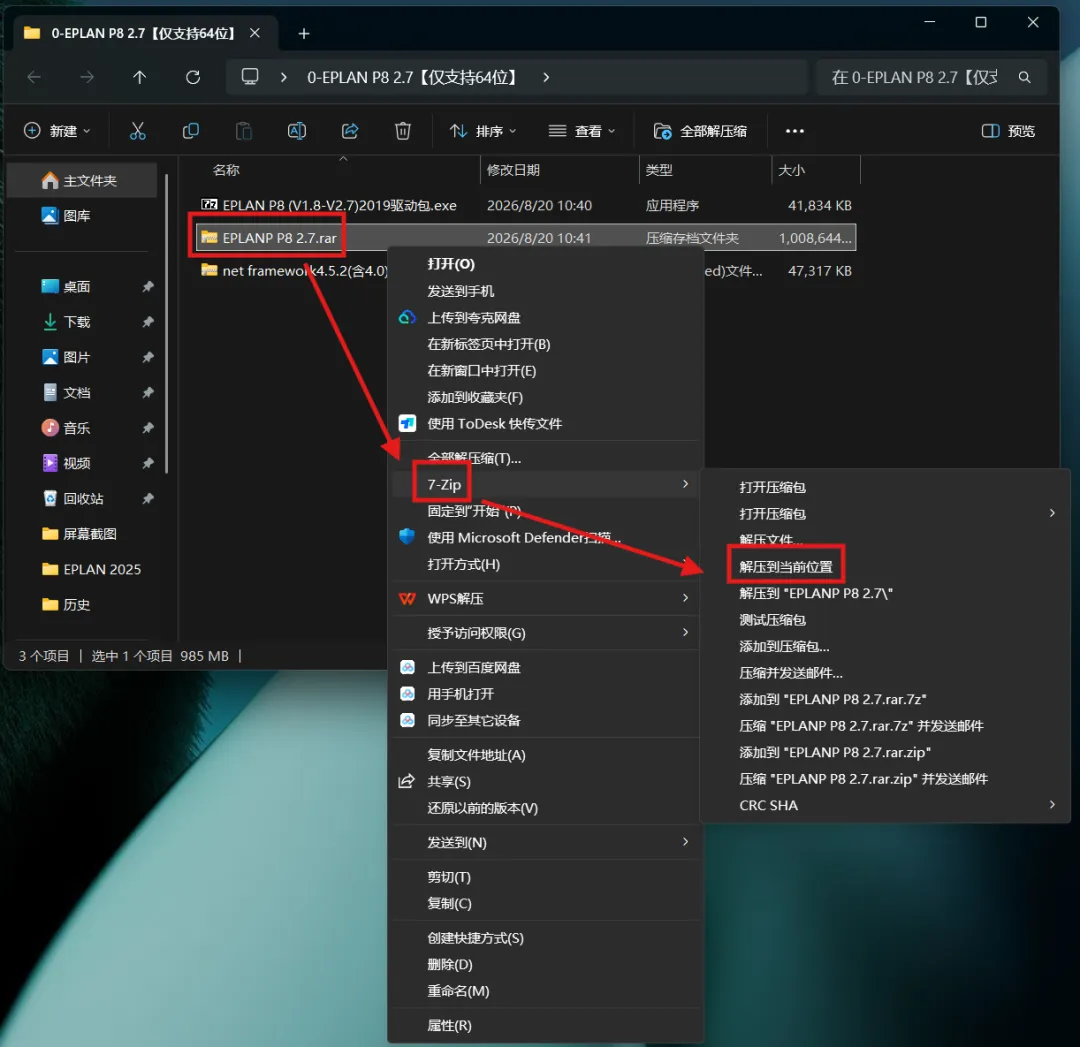The width and height of the screenshot is (1080, 1047).
Task: Unpin 文档 with its pin icon
Action: tap(147, 393)
